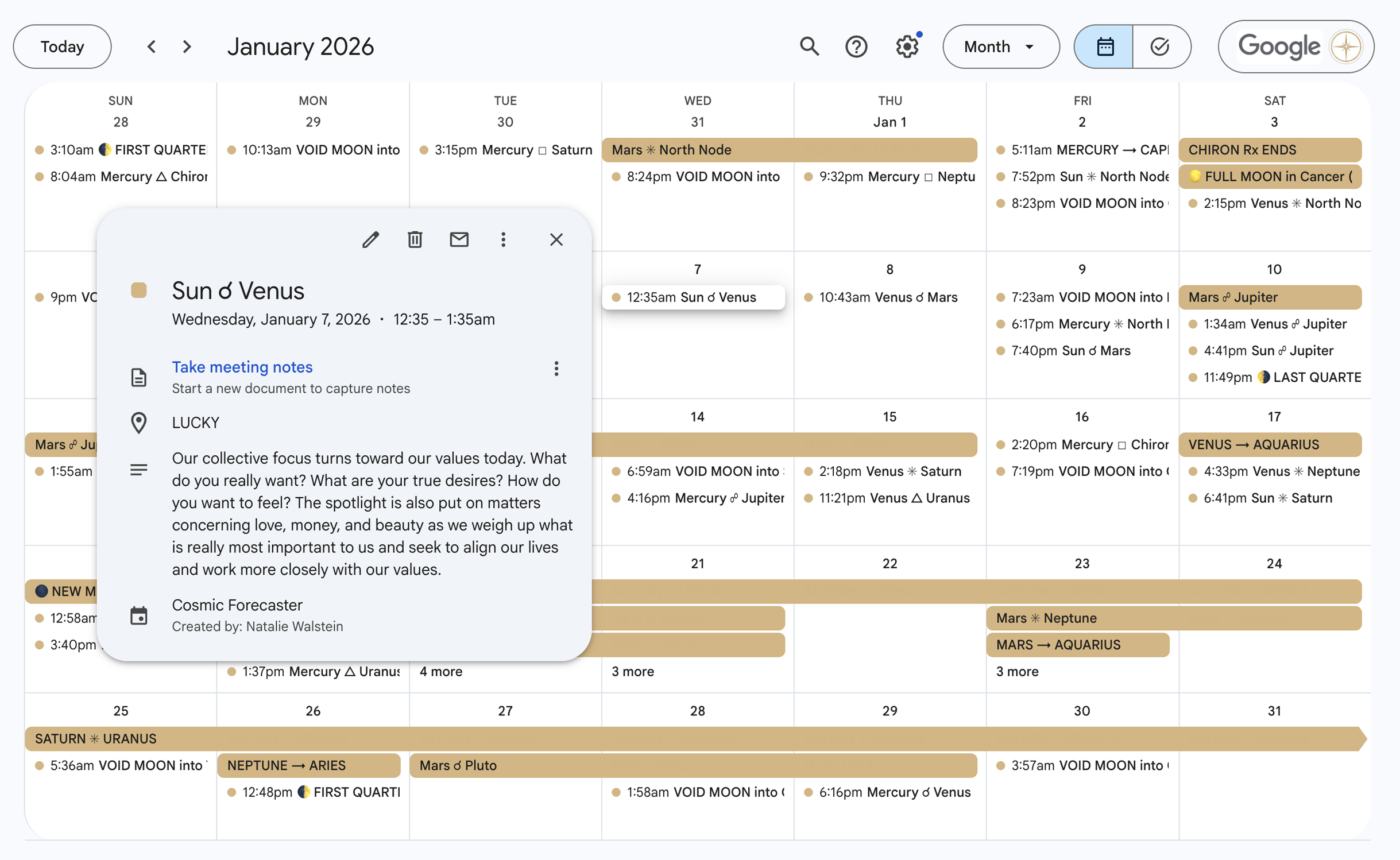Click the edit event pencil icon
The height and width of the screenshot is (860, 1400).
(x=370, y=239)
